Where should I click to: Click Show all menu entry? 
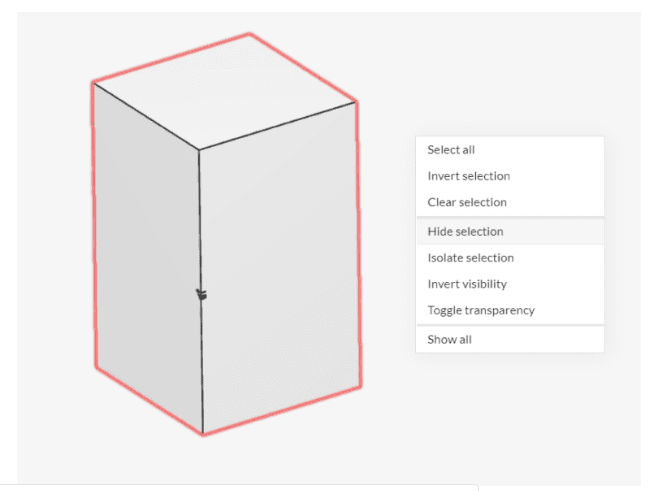pos(449,339)
